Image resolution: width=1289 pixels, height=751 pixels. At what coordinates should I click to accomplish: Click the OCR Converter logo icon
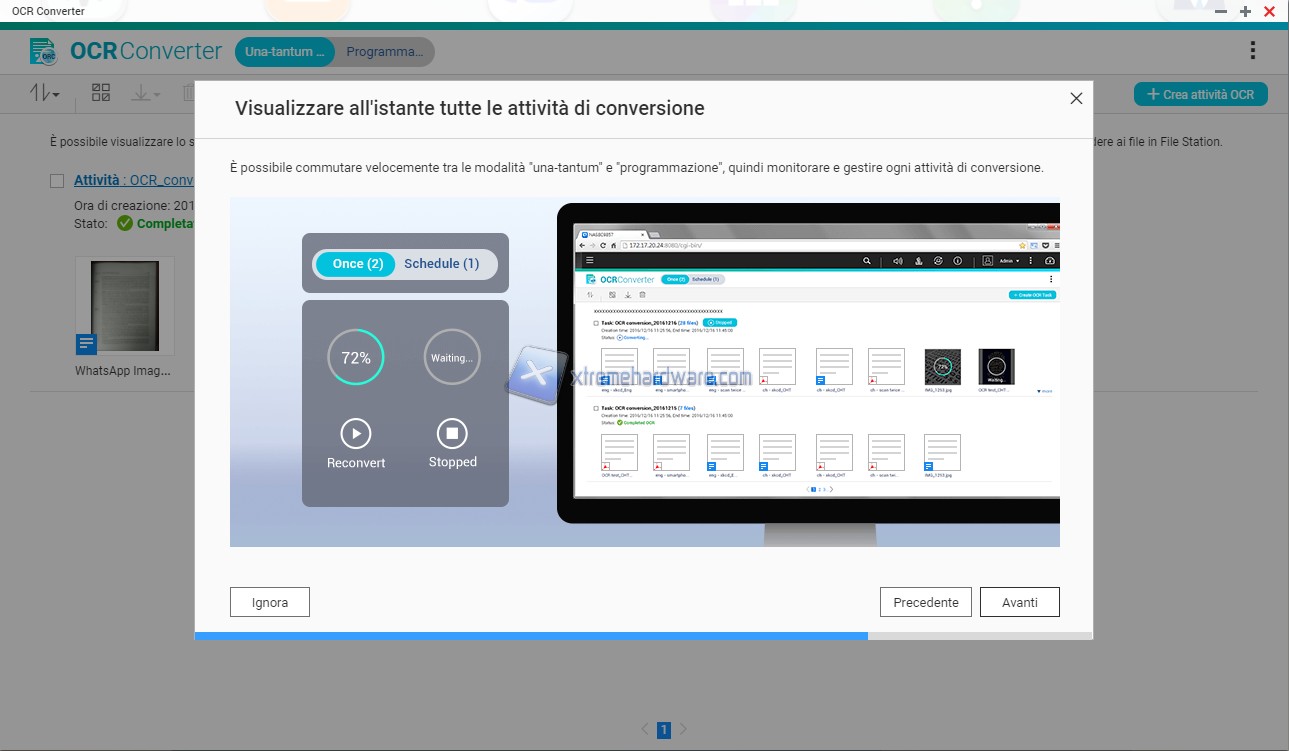tap(43, 51)
